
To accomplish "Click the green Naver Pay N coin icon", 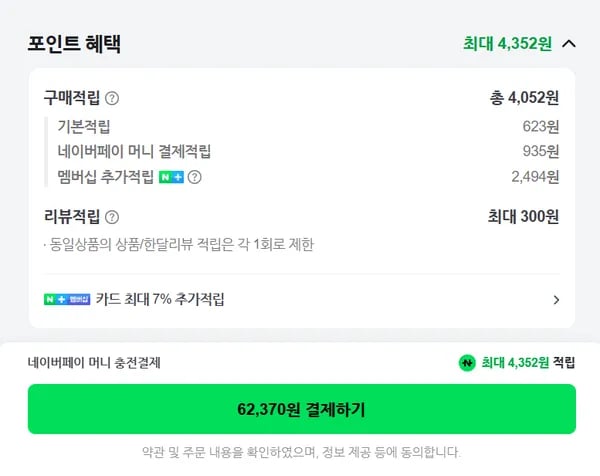I will [467, 362].
